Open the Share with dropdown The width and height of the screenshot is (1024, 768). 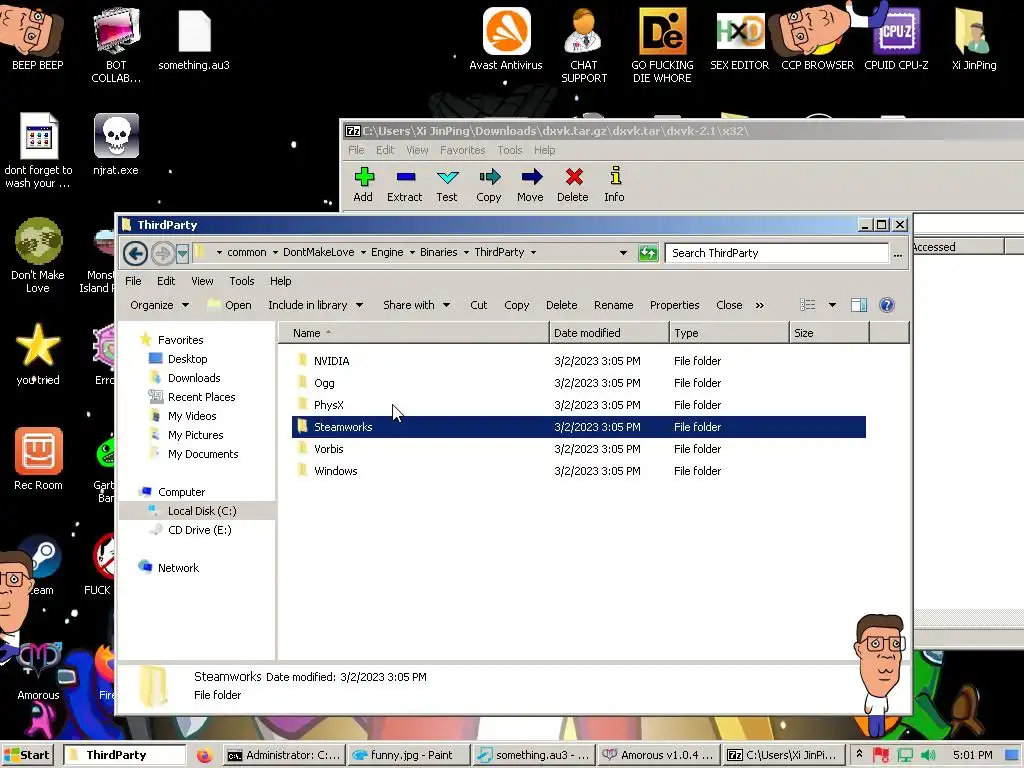417,305
